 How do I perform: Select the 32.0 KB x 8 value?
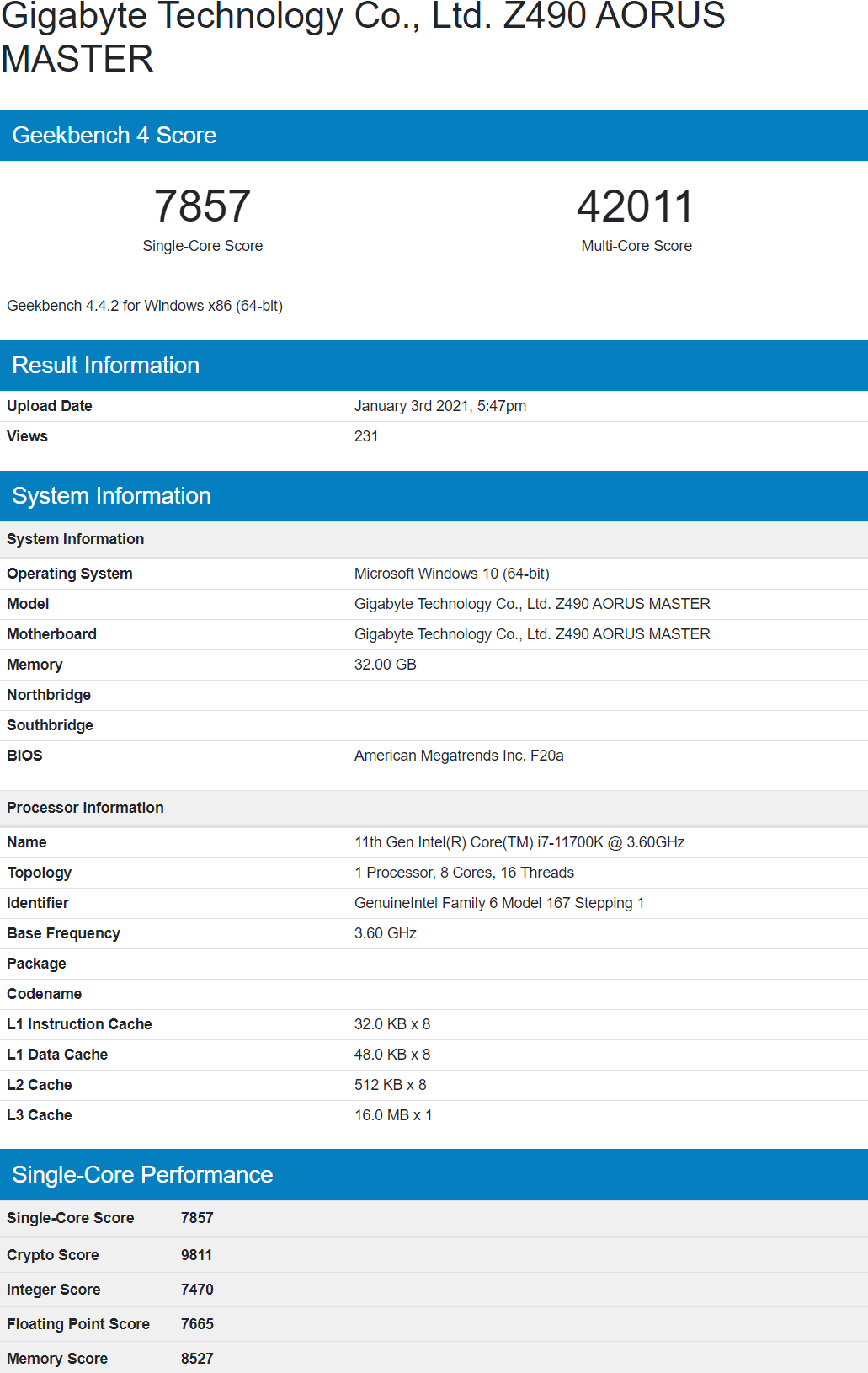tap(392, 1024)
